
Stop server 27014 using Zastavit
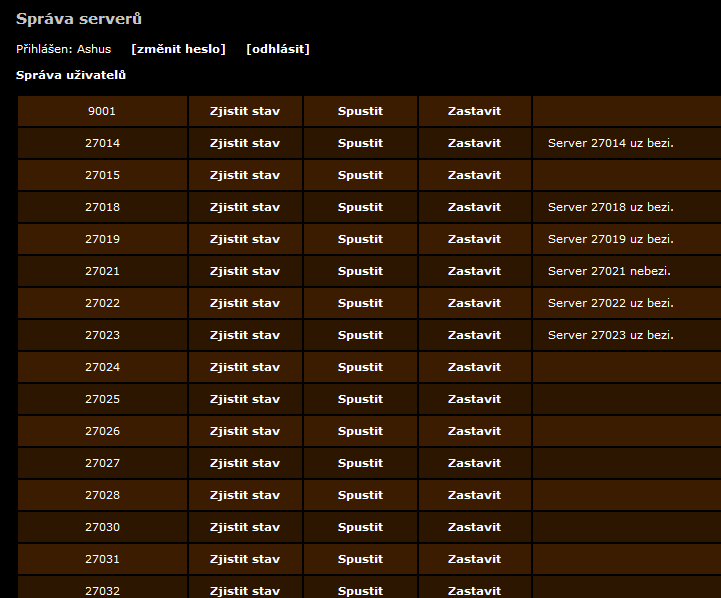tap(474, 143)
